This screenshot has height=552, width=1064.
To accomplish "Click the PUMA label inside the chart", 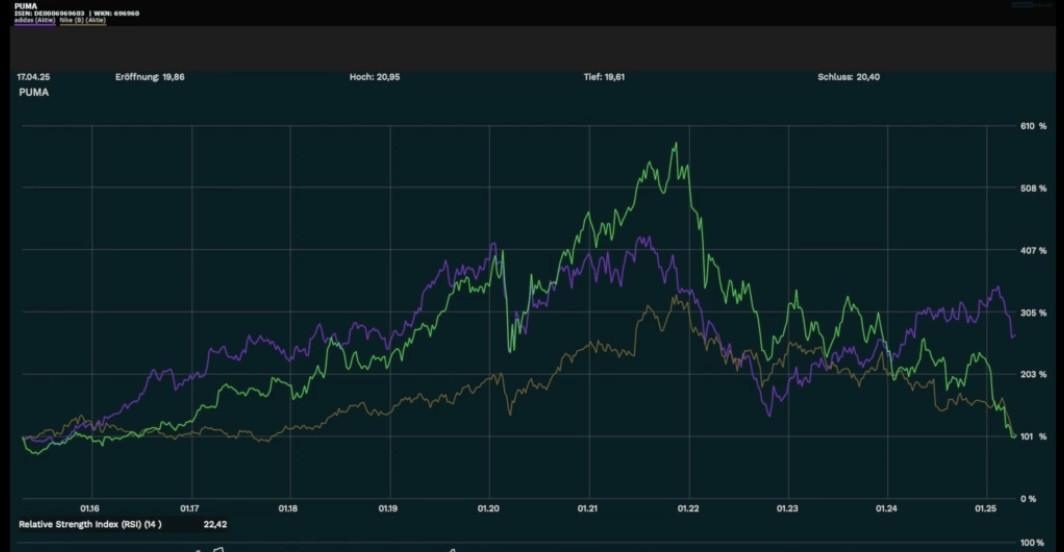I will click(34, 92).
